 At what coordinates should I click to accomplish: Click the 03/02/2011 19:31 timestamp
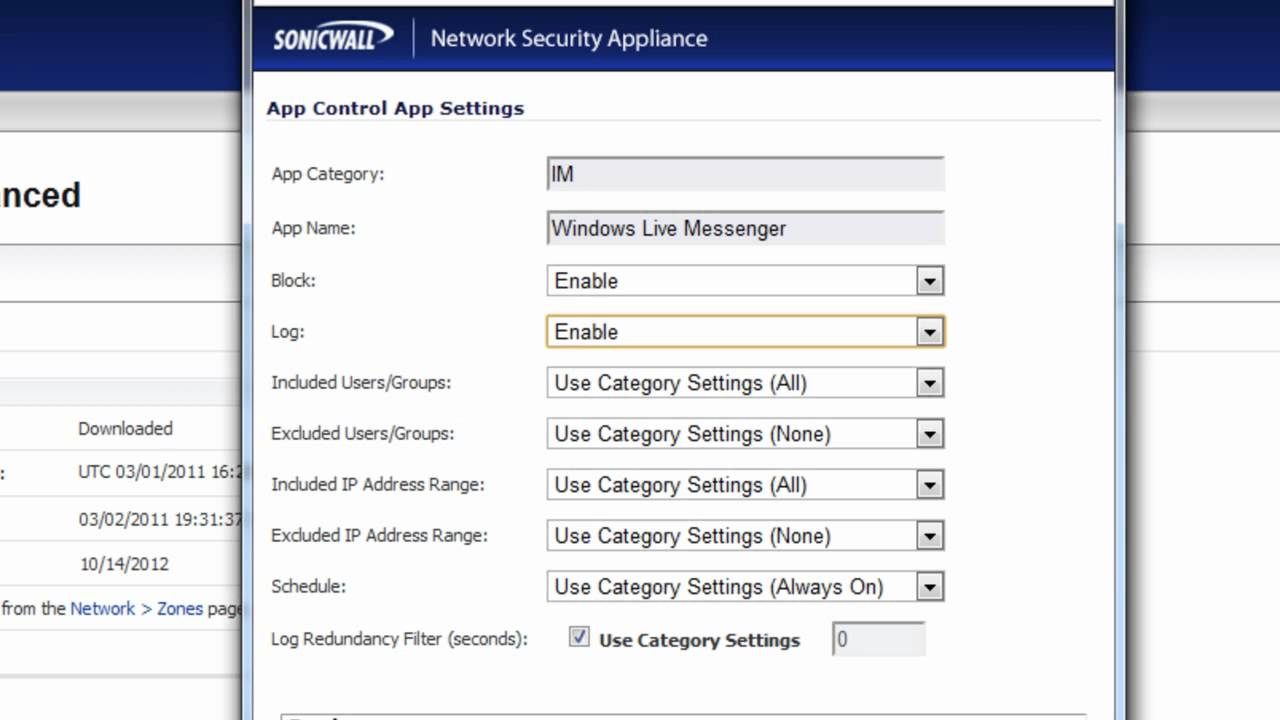160,519
